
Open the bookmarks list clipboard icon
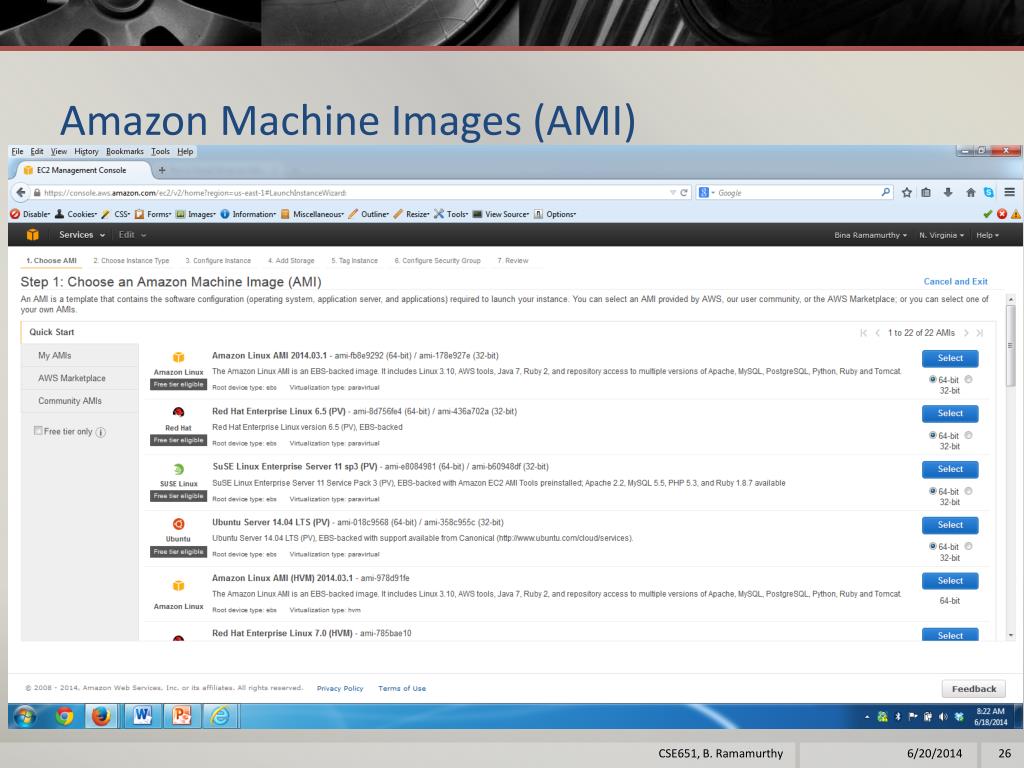pyautogui.click(x=926, y=193)
